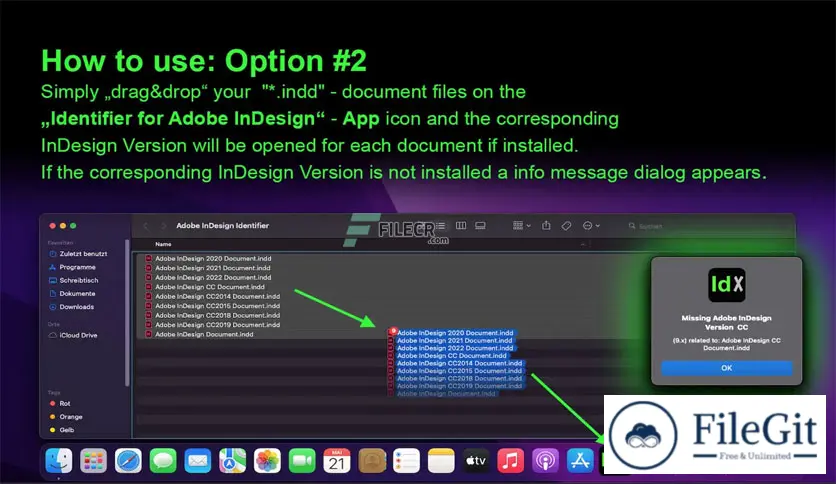The image size is (836, 484).
Task: Select Adobe InDesign CC2015 Document.indd in list
Action: pos(212,306)
